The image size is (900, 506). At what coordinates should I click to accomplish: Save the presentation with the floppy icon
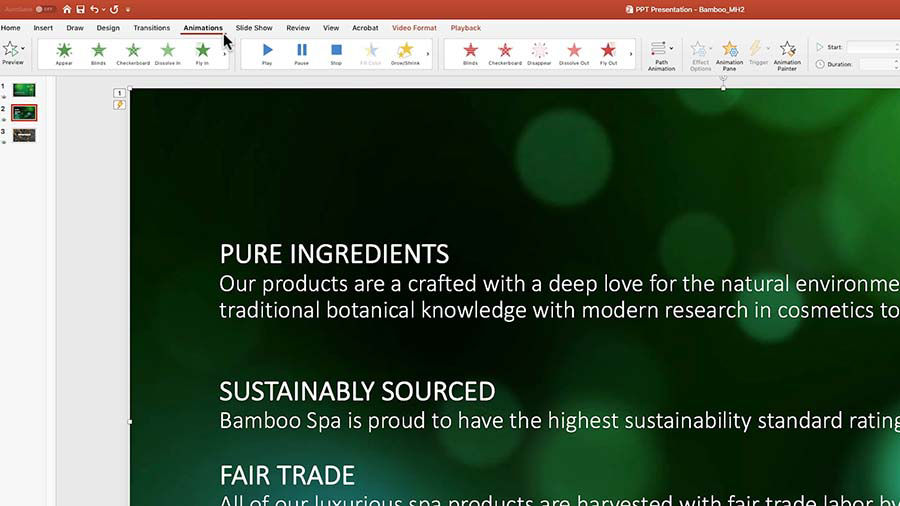point(80,9)
